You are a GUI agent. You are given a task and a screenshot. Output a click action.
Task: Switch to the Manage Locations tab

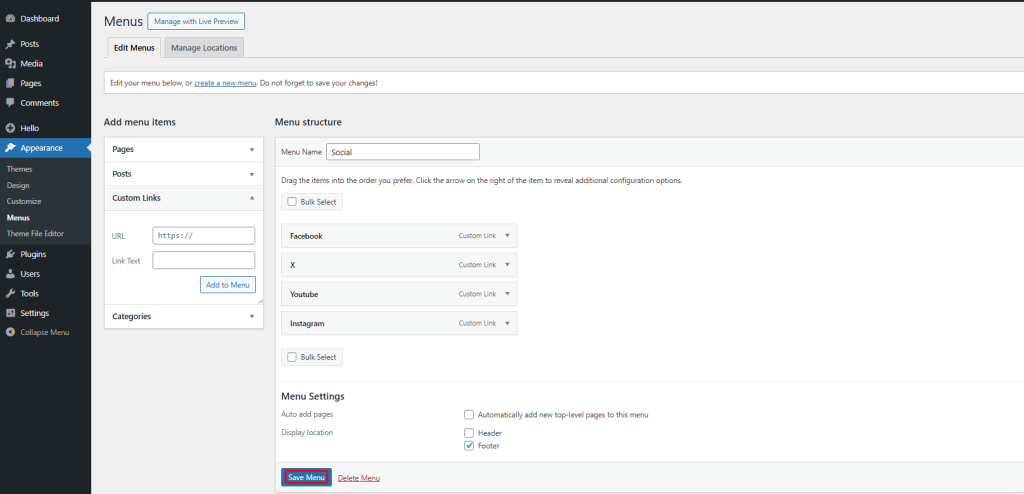point(204,48)
